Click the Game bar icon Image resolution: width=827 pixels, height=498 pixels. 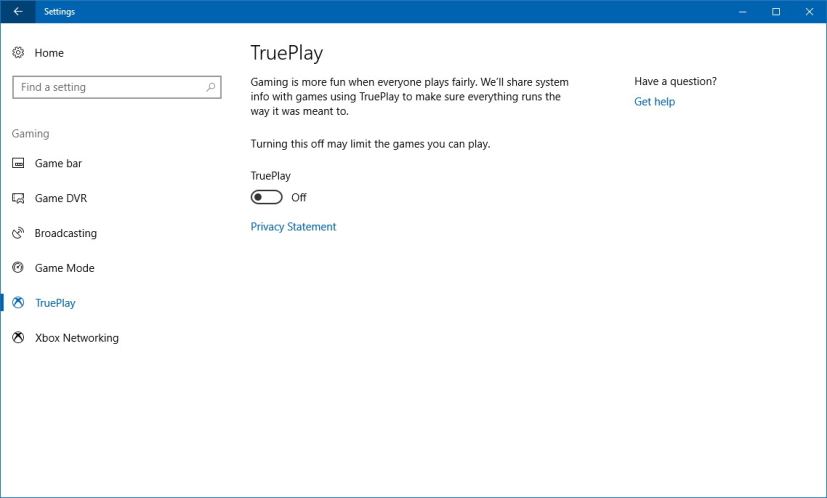click(18, 163)
